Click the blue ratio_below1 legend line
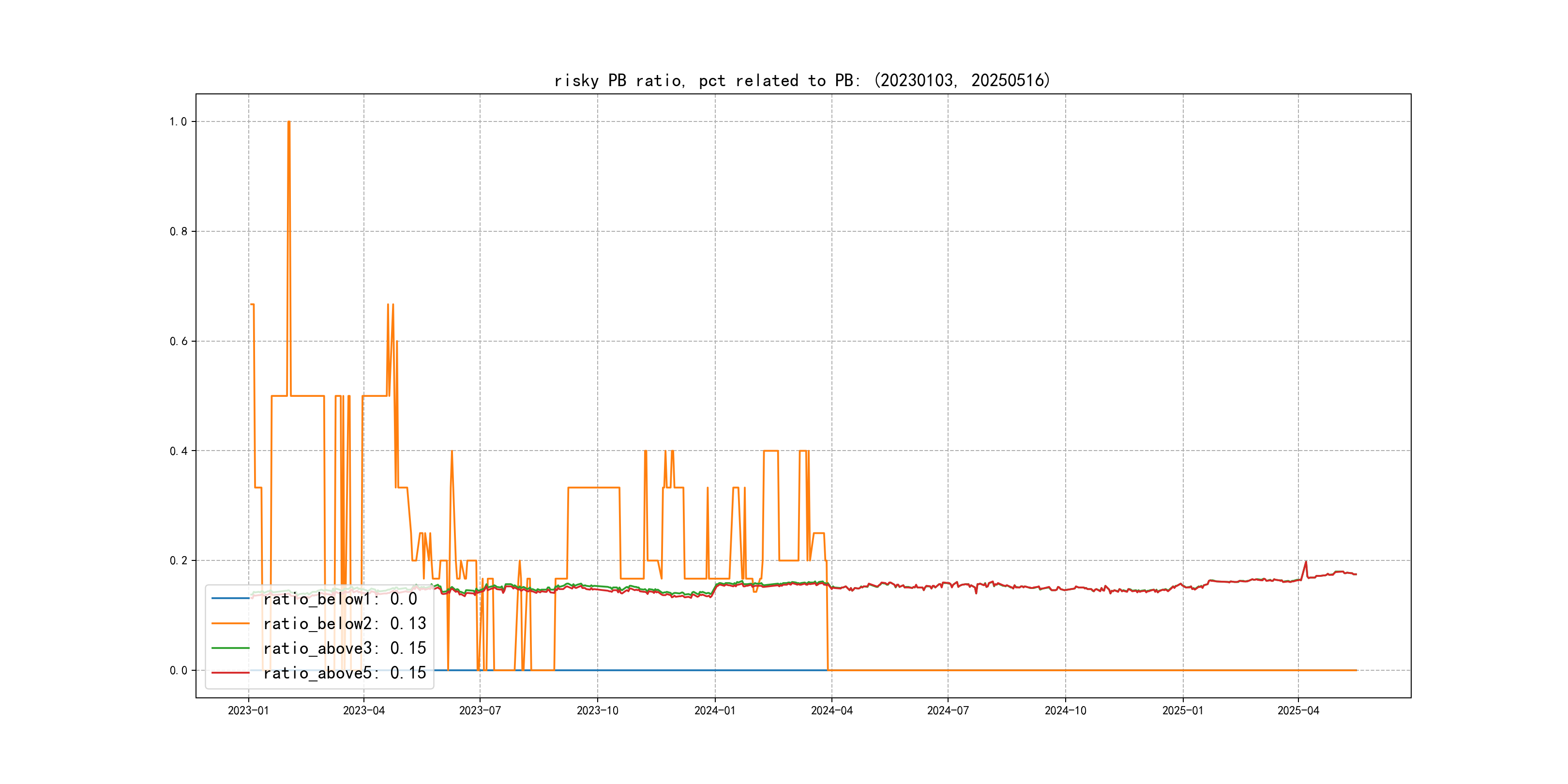The height and width of the screenshot is (784, 1568). point(230,598)
